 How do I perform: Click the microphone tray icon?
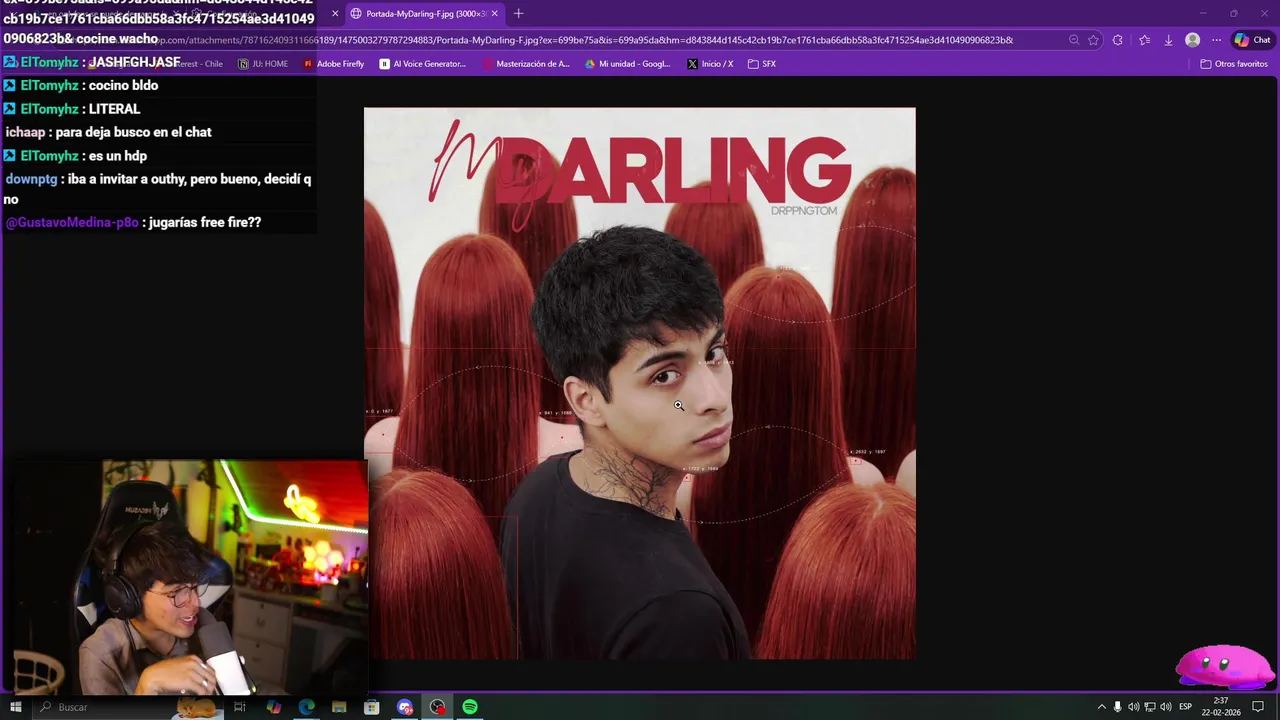tap(1118, 707)
